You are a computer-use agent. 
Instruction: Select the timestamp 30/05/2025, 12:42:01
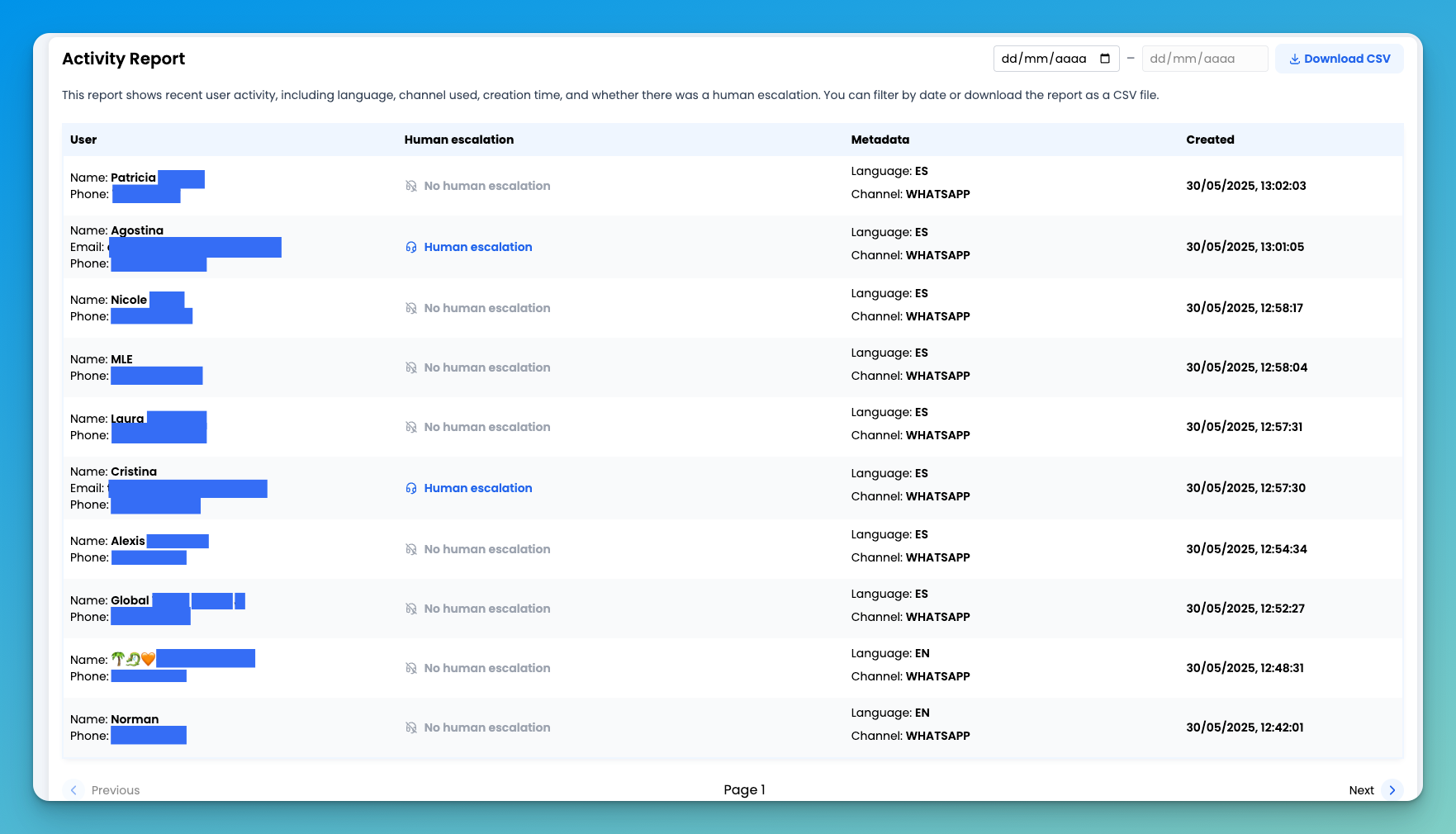click(1245, 727)
